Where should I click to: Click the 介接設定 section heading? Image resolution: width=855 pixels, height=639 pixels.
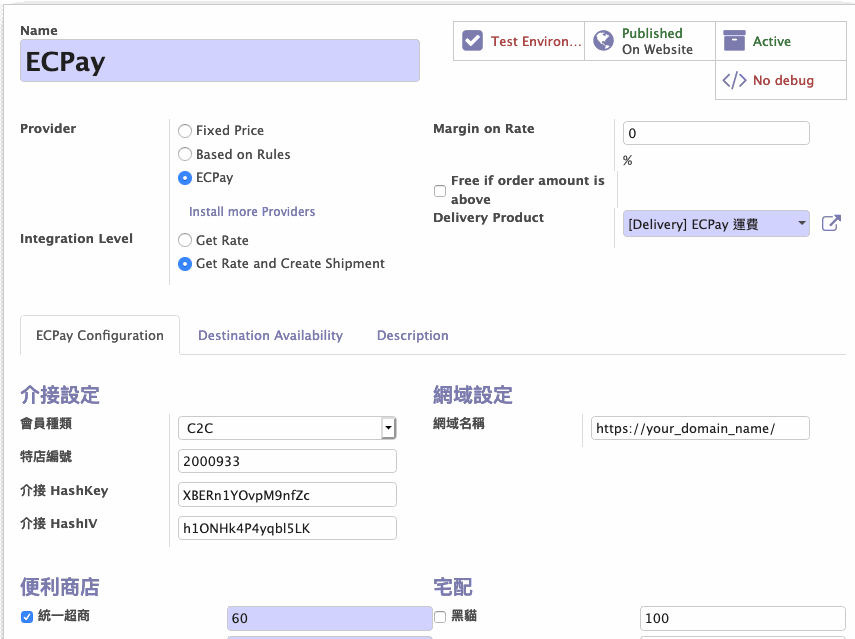(x=60, y=395)
